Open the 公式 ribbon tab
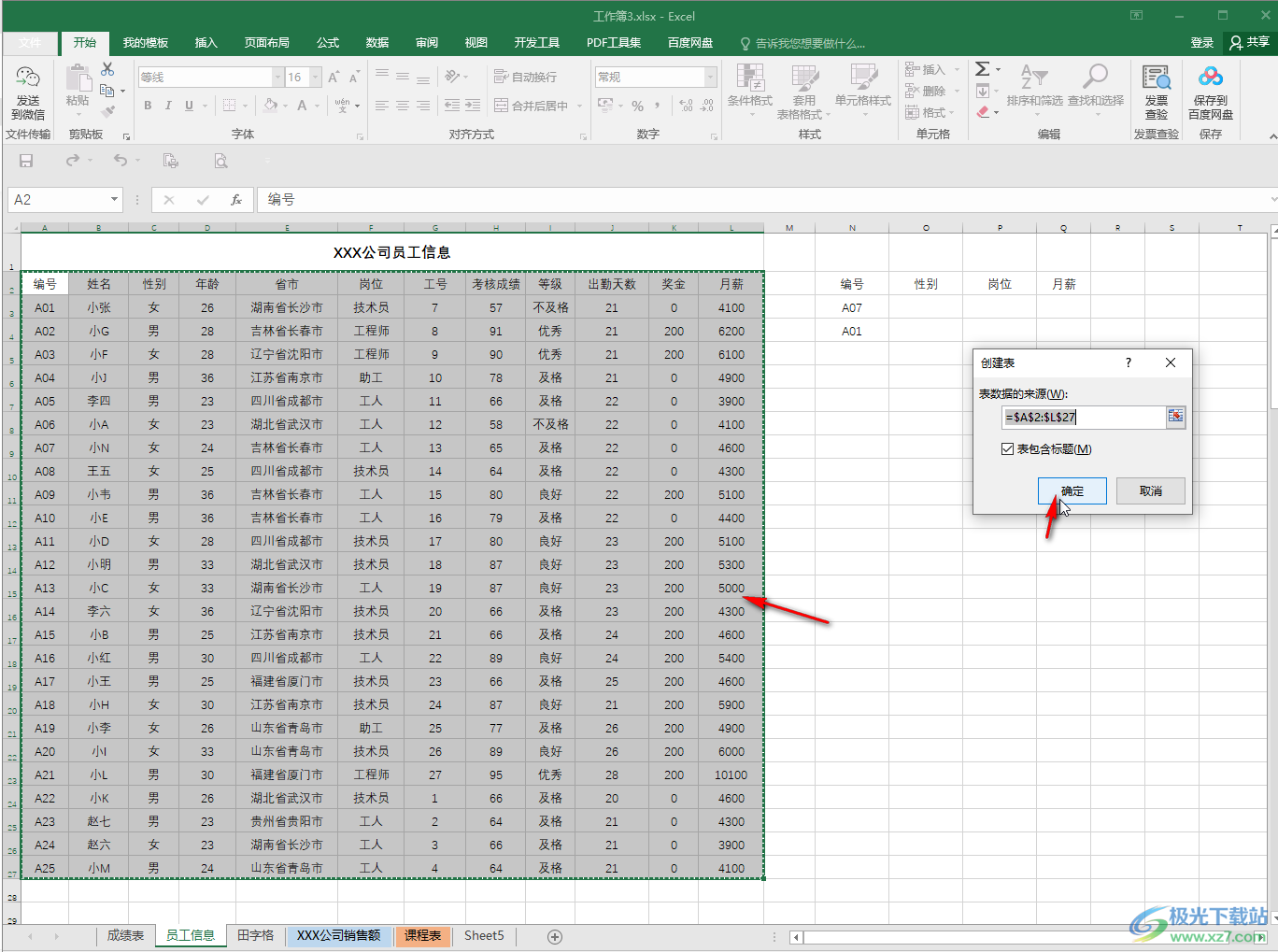The height and width of the screenshot is (952, 1278). pos(328,43)
